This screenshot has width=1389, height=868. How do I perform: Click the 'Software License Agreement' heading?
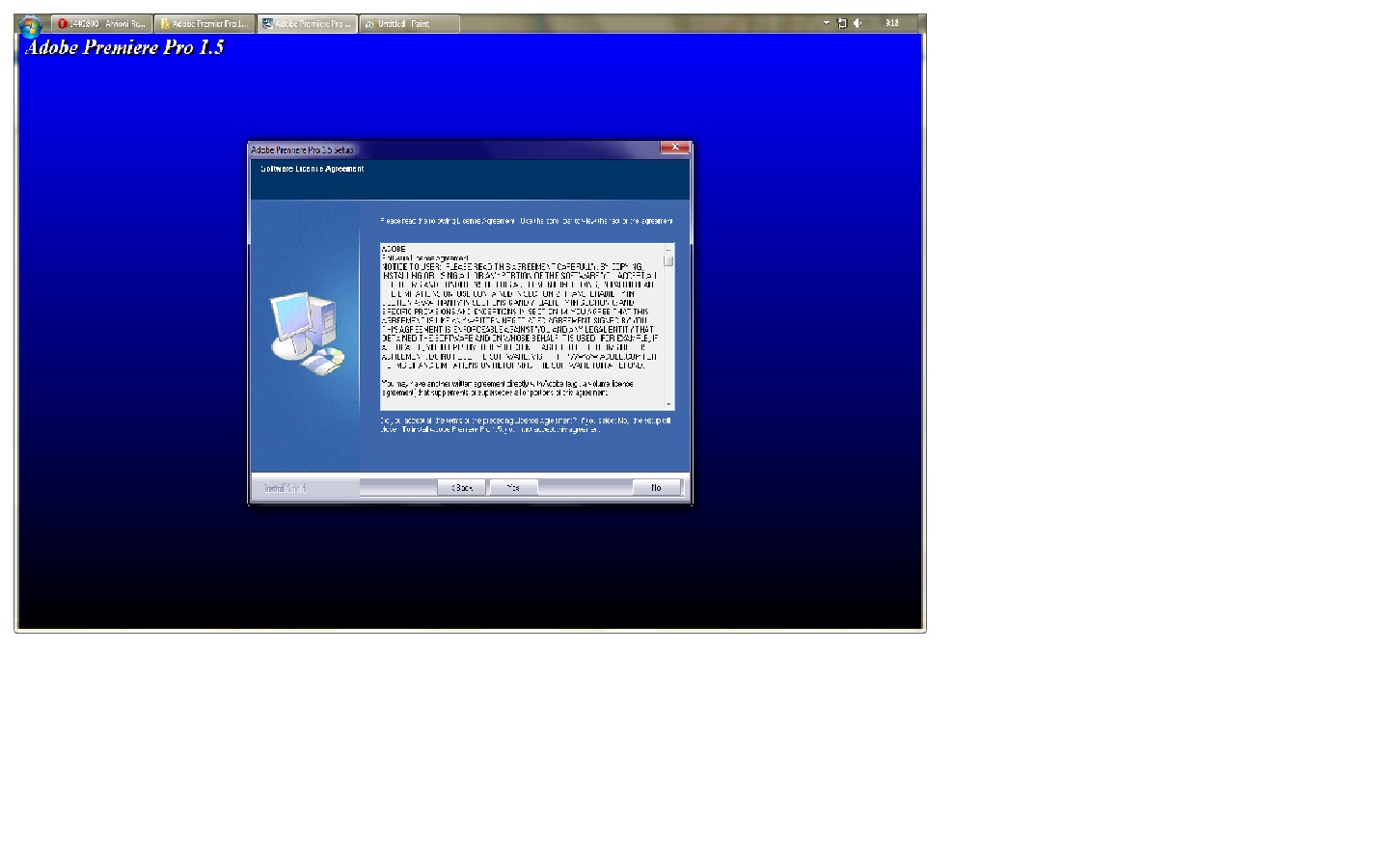click(313, 169)
